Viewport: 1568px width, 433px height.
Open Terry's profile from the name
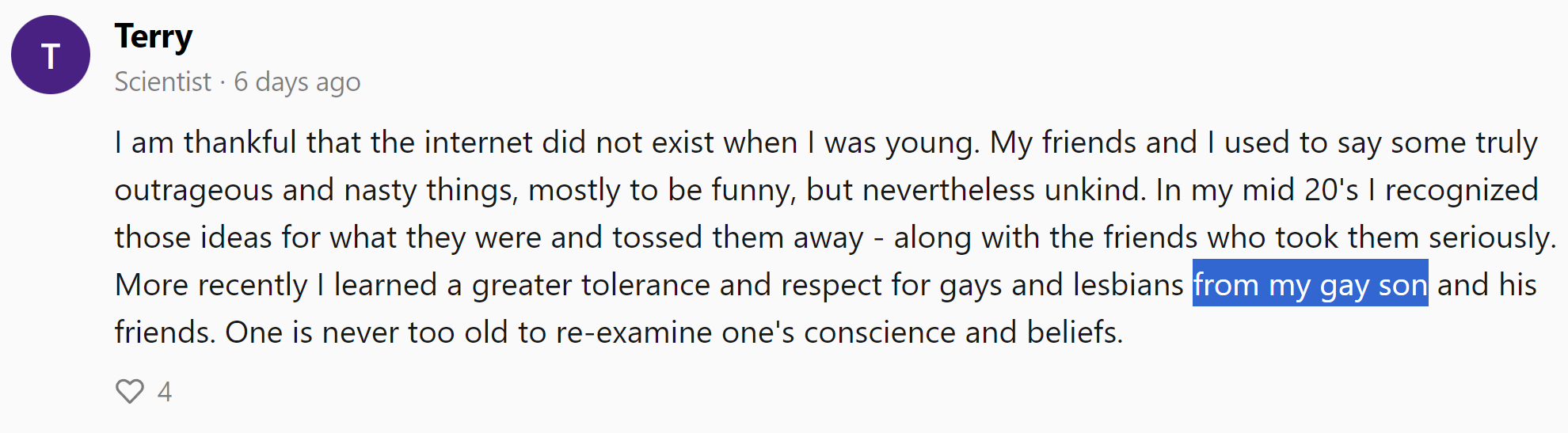click(154, 36)
